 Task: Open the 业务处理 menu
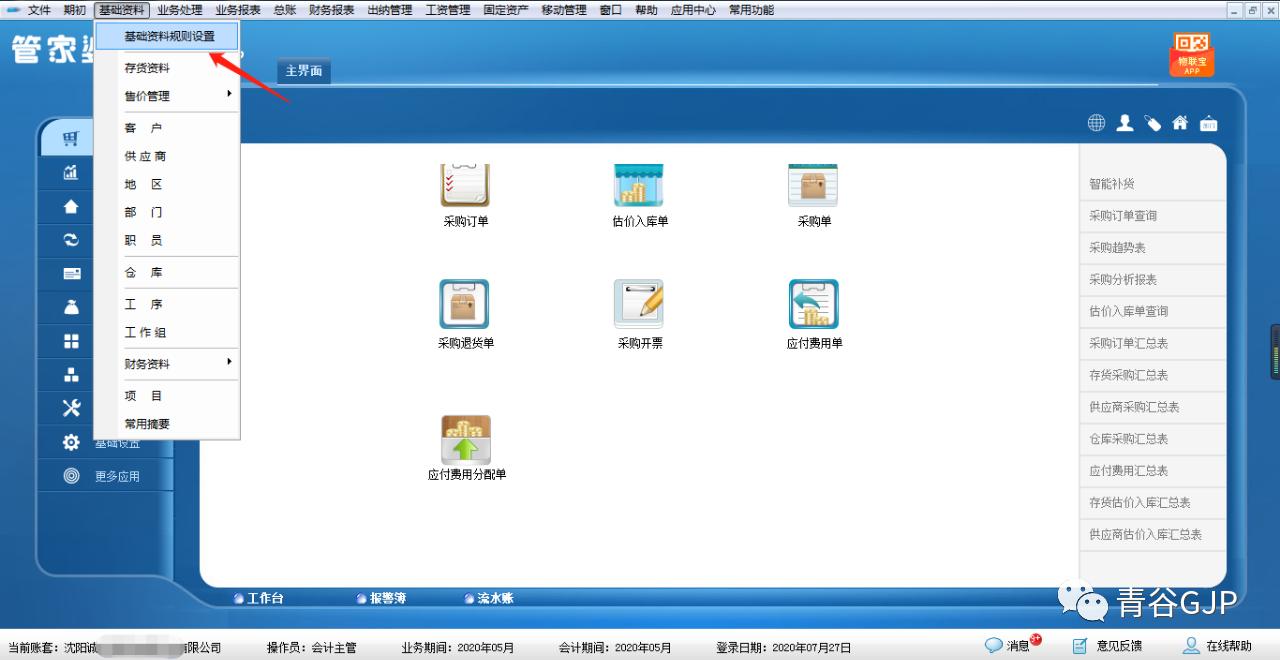pos(180,10)
